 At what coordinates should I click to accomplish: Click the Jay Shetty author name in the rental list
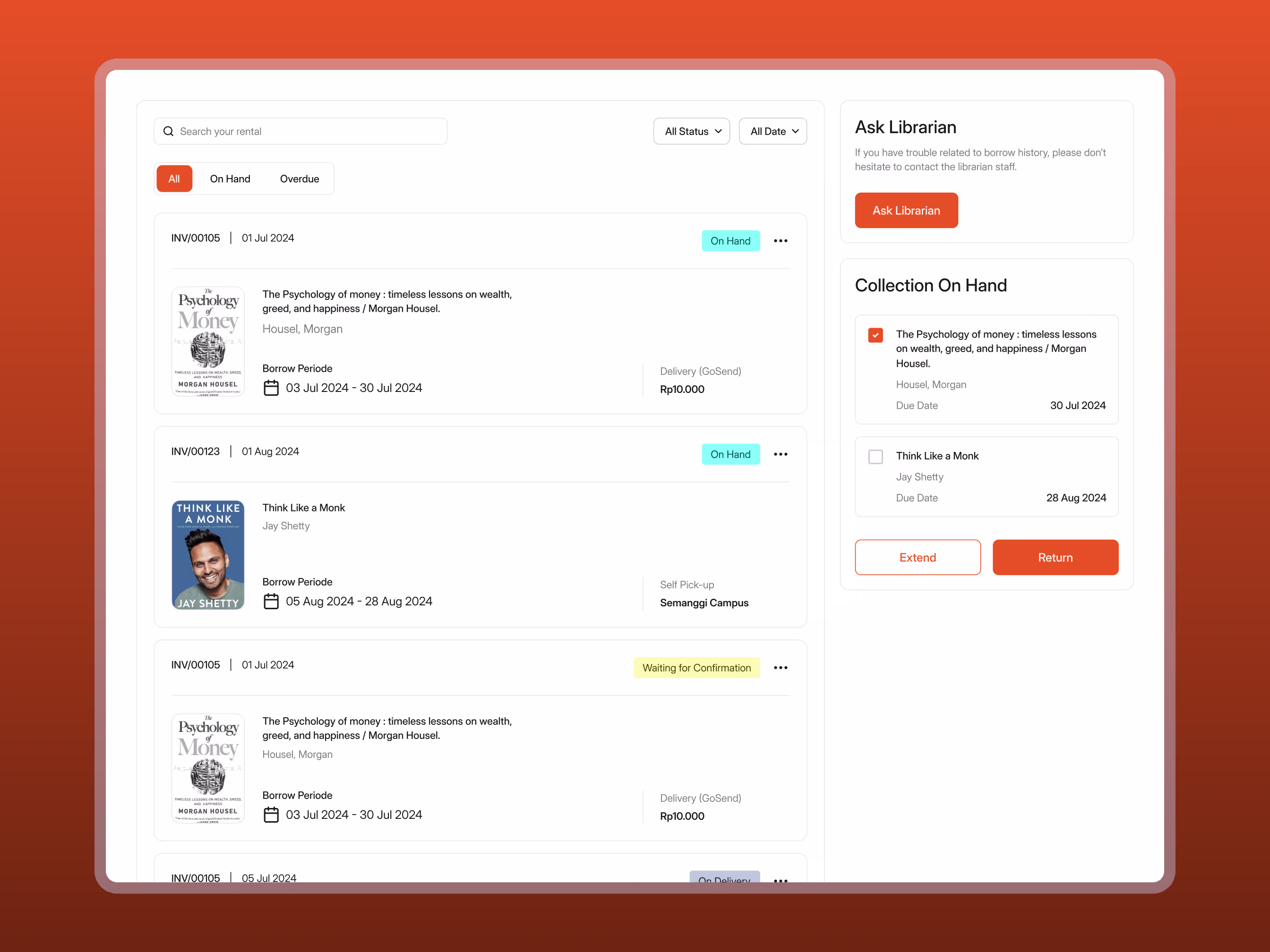pos(286,526)
